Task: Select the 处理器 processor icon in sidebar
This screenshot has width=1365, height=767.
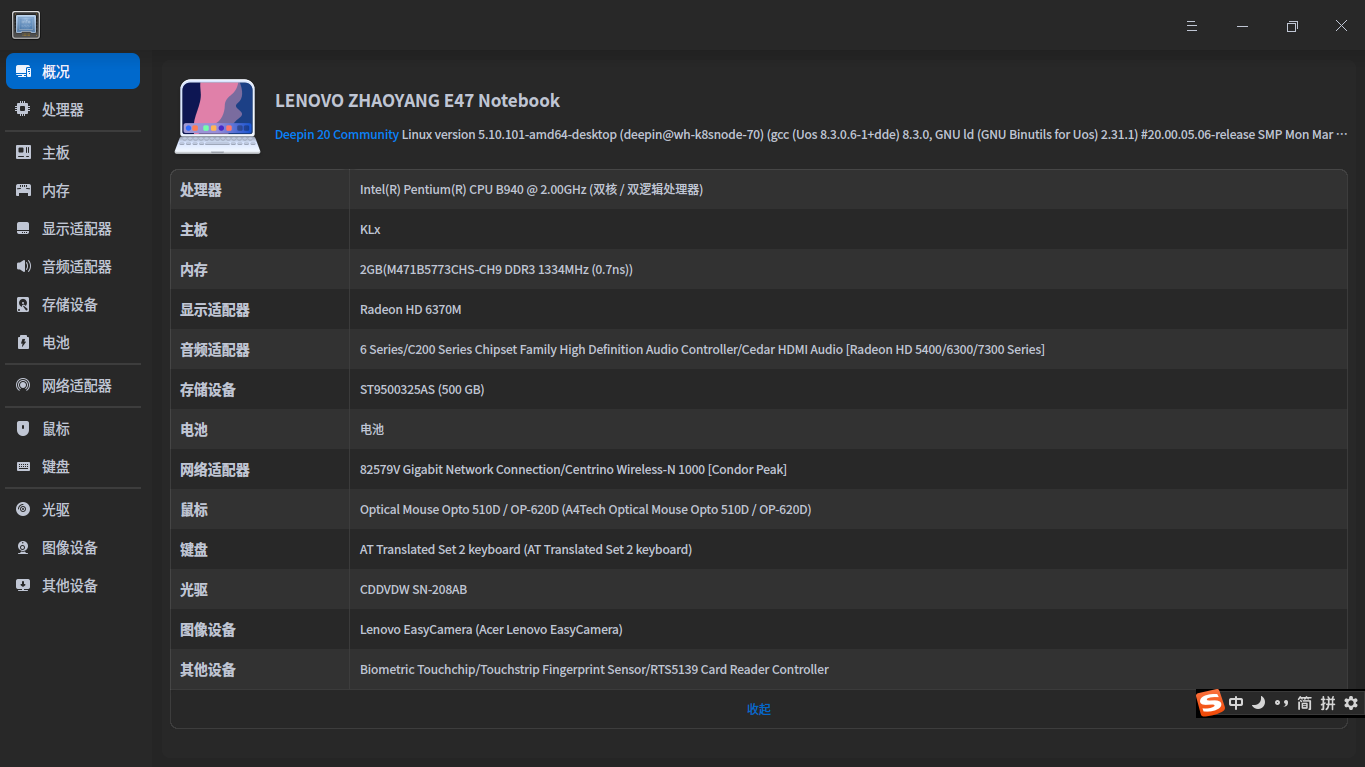Action: click(23, 110)
